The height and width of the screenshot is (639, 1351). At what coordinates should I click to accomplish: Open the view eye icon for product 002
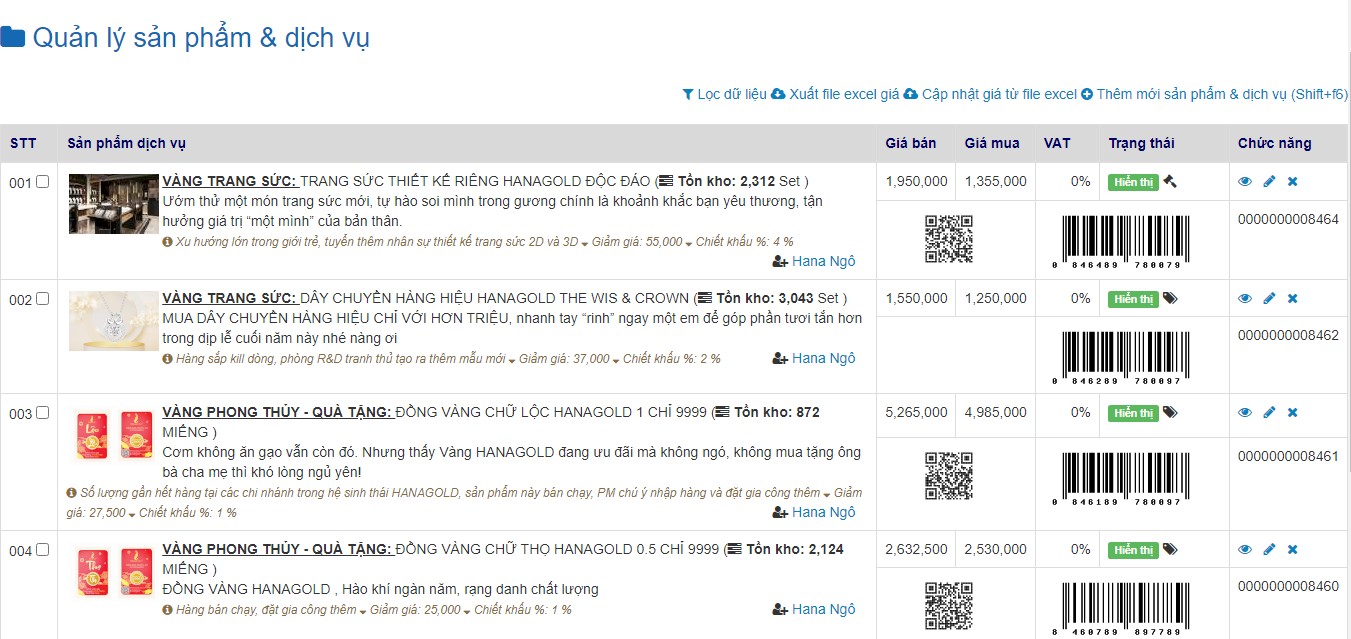click(1245, 299)
